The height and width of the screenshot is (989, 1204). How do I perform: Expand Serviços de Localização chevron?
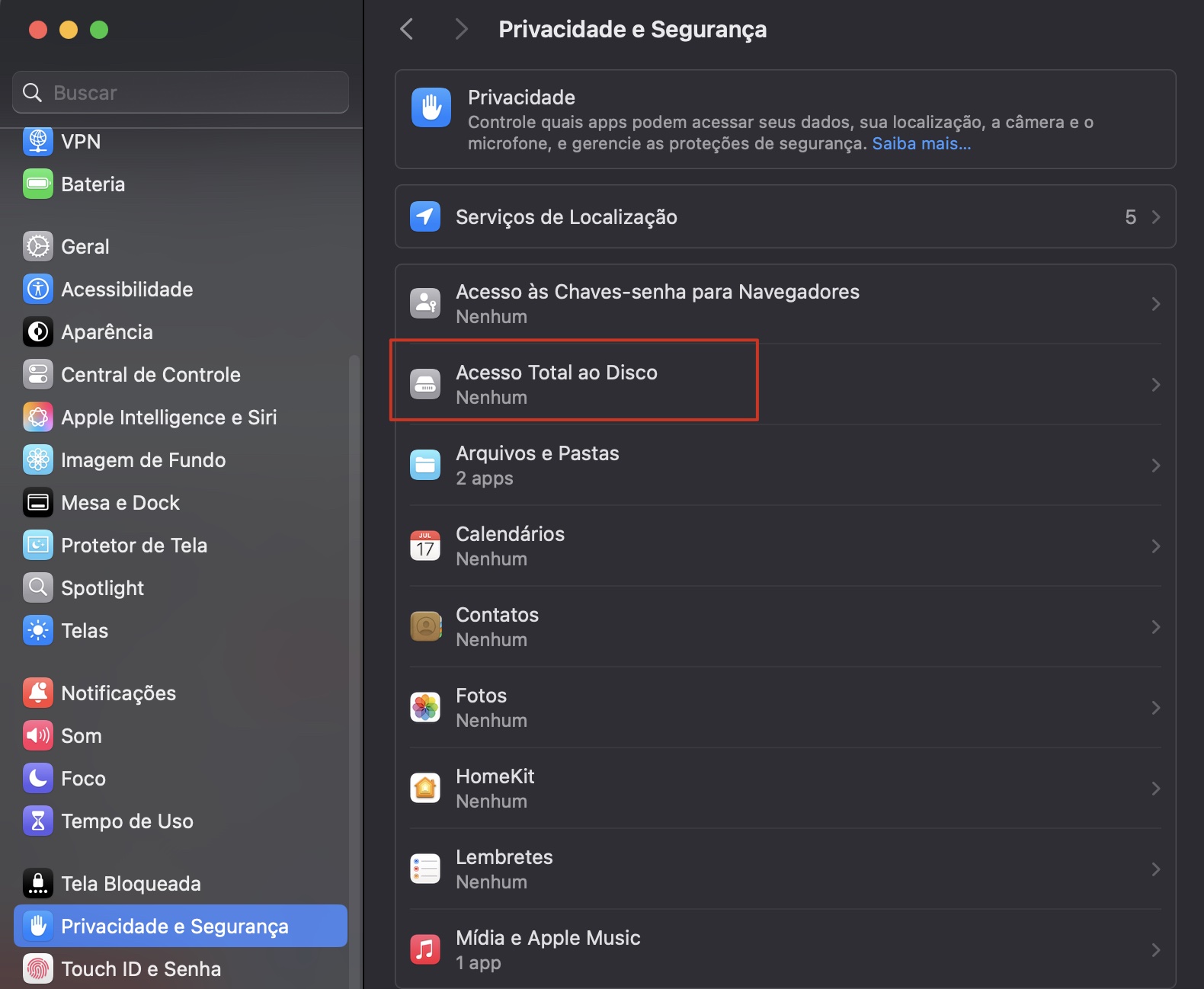click(x=1156, y=217)
